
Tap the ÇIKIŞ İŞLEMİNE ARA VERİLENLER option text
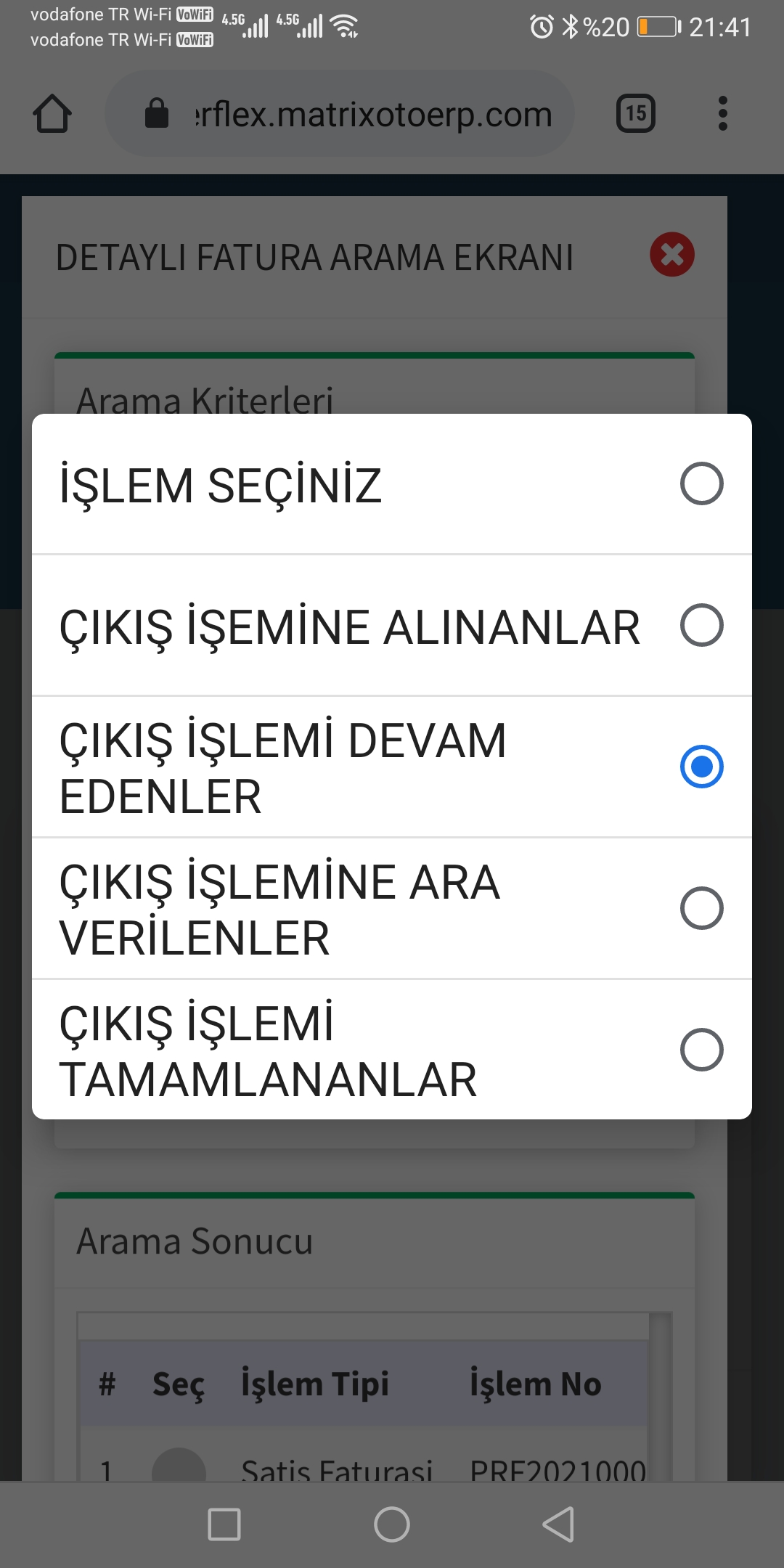click(279, 910)
